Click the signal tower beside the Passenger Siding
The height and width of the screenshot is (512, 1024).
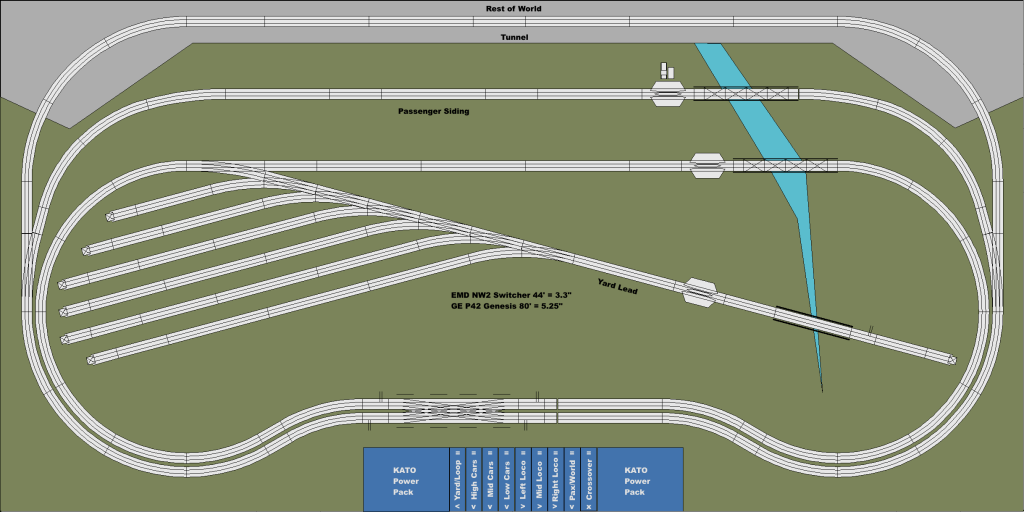click(667, 71)
